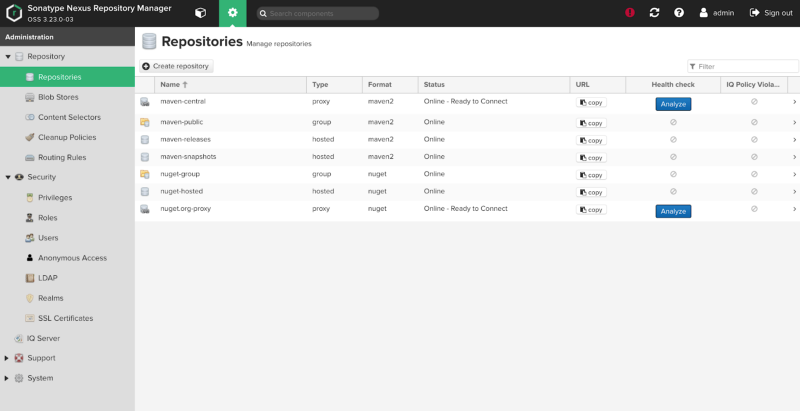The image size is (800, 411).
Task: Open the Browse cube icon in header
Action: click(200, 13)
